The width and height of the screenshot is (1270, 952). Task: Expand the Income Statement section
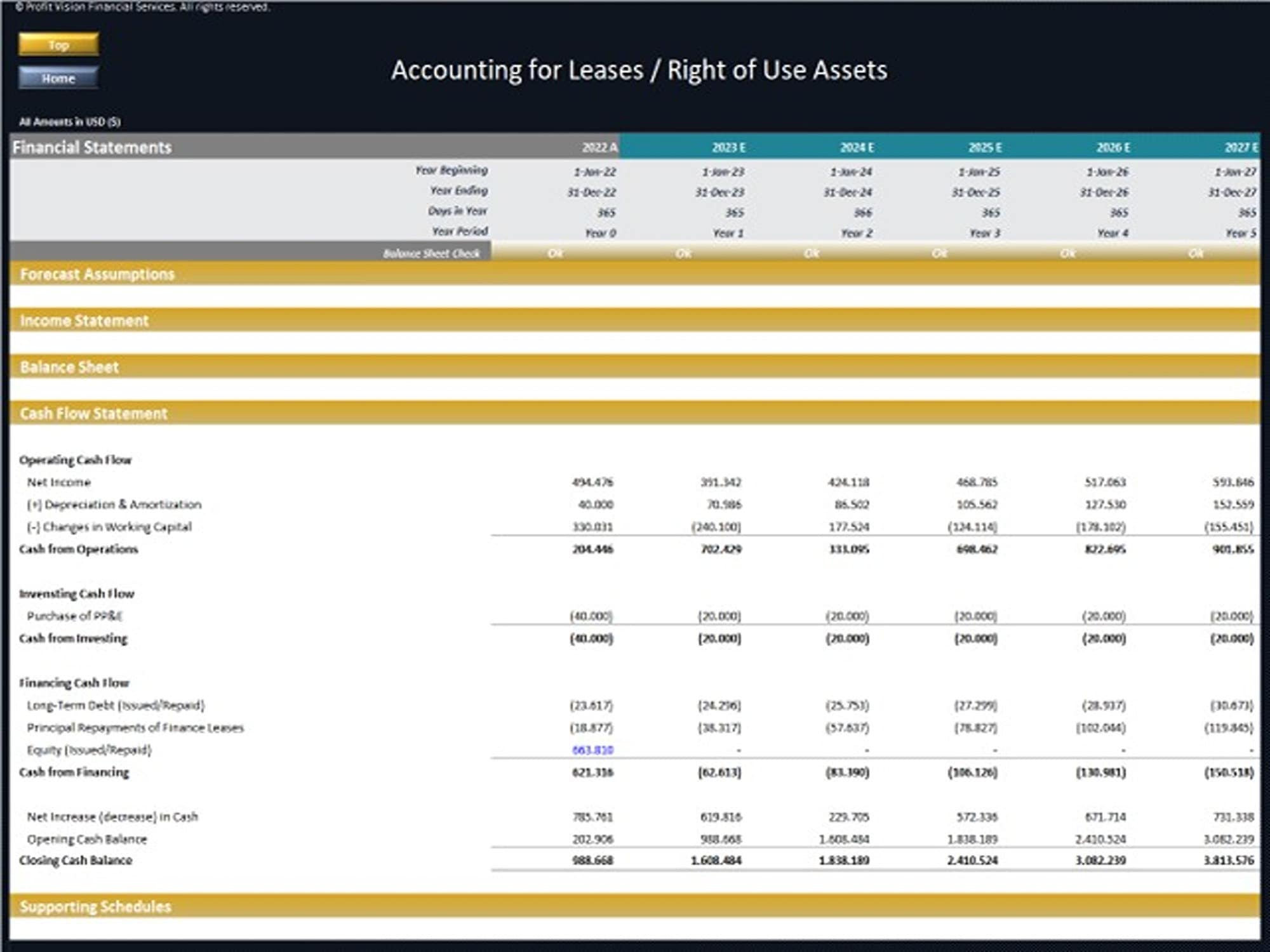(84, 321)
